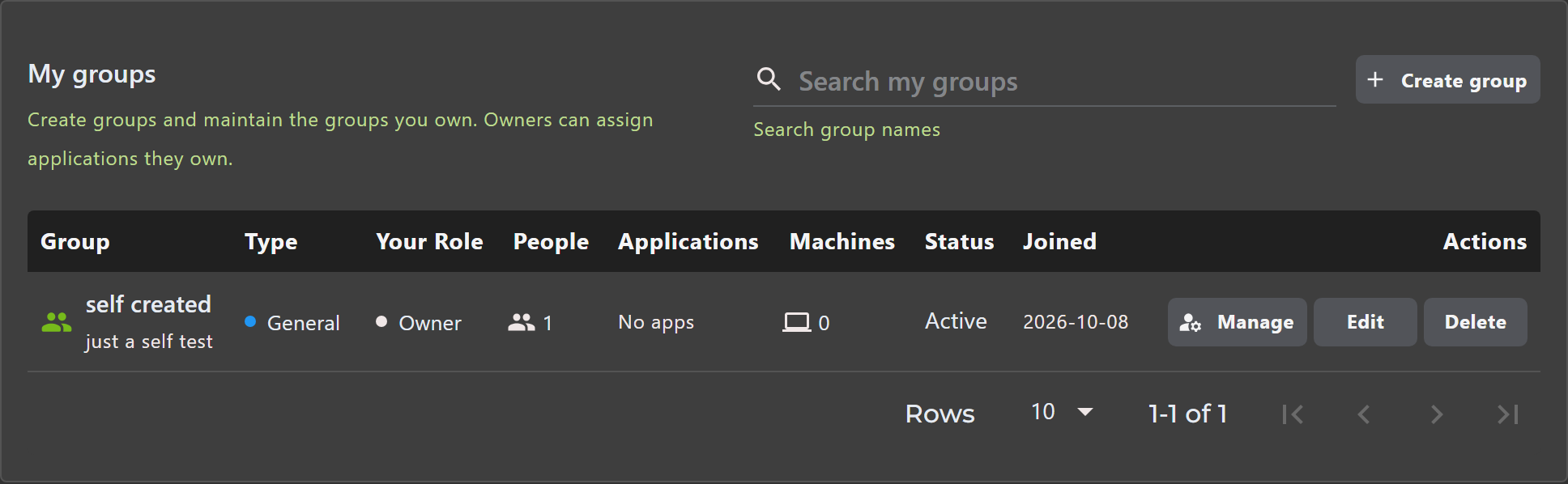
Task: Delete the self created group
Action: point(1476,322)
